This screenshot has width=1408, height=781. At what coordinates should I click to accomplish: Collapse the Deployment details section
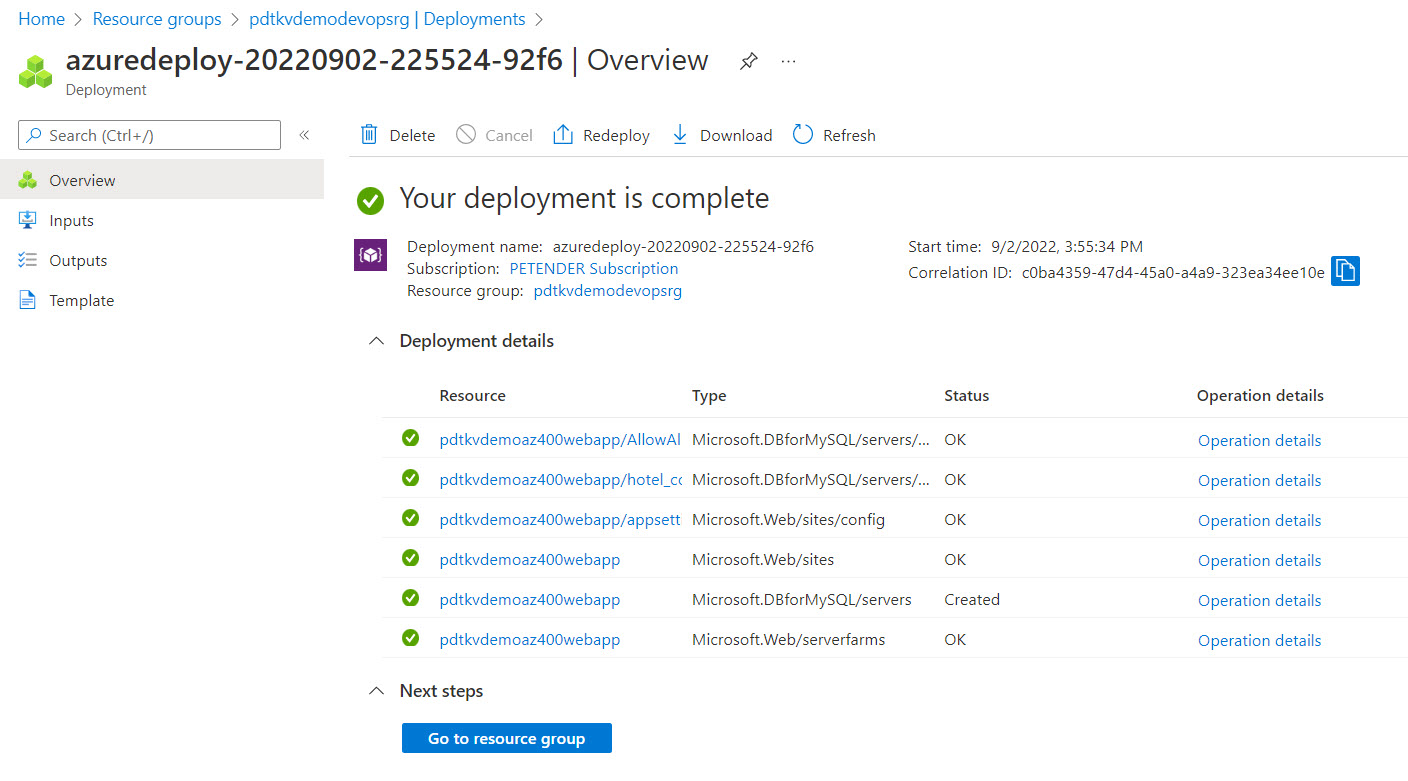pyautogui.click(x=376, y=340)
